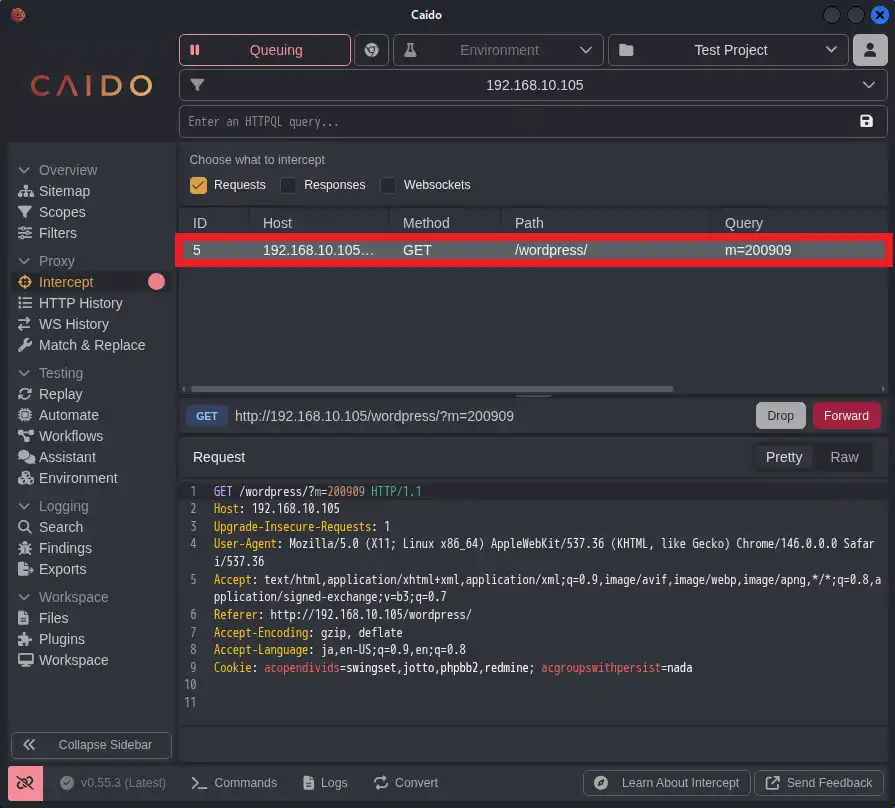Image resolution: width=895 pixels, height=808 pixels.
Task: Uncheck the Requests interception checkbox
Action: [x=196, y=185]
